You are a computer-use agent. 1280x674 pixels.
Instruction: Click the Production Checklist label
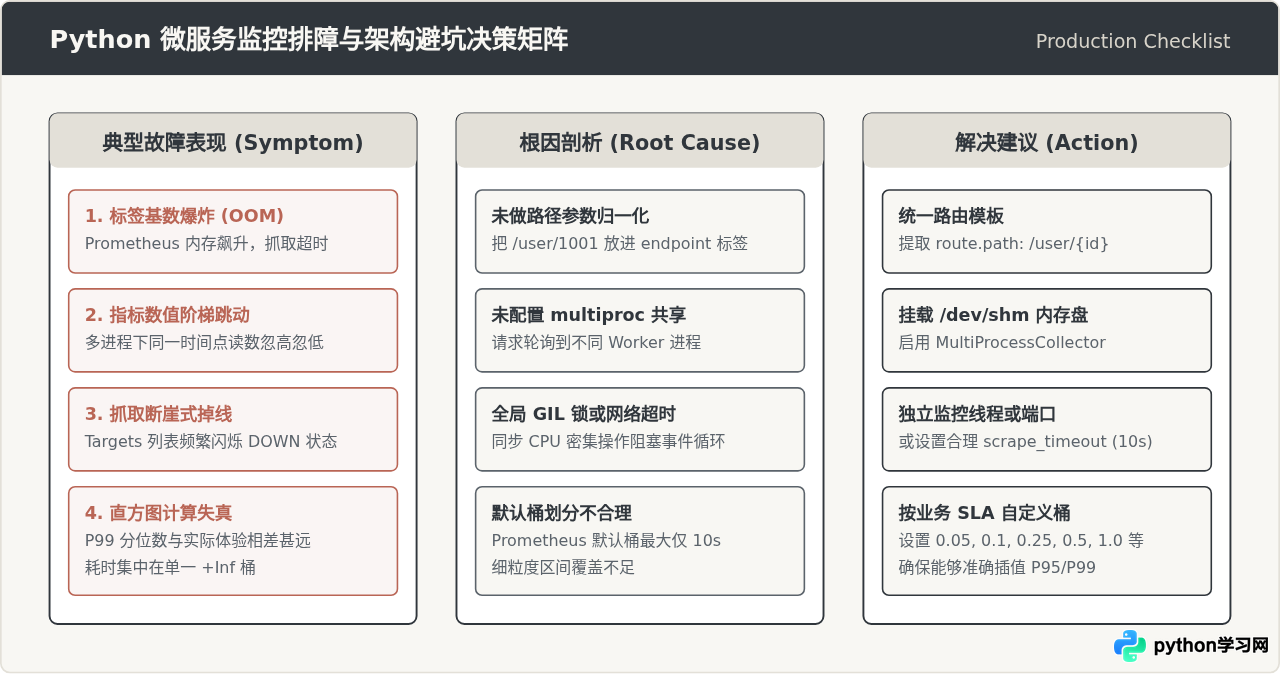point(1133,41)
